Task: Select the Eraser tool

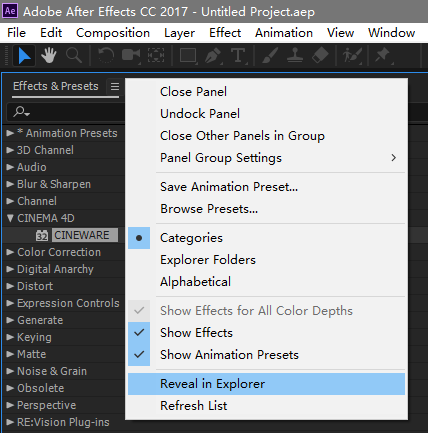Action: 320,55
